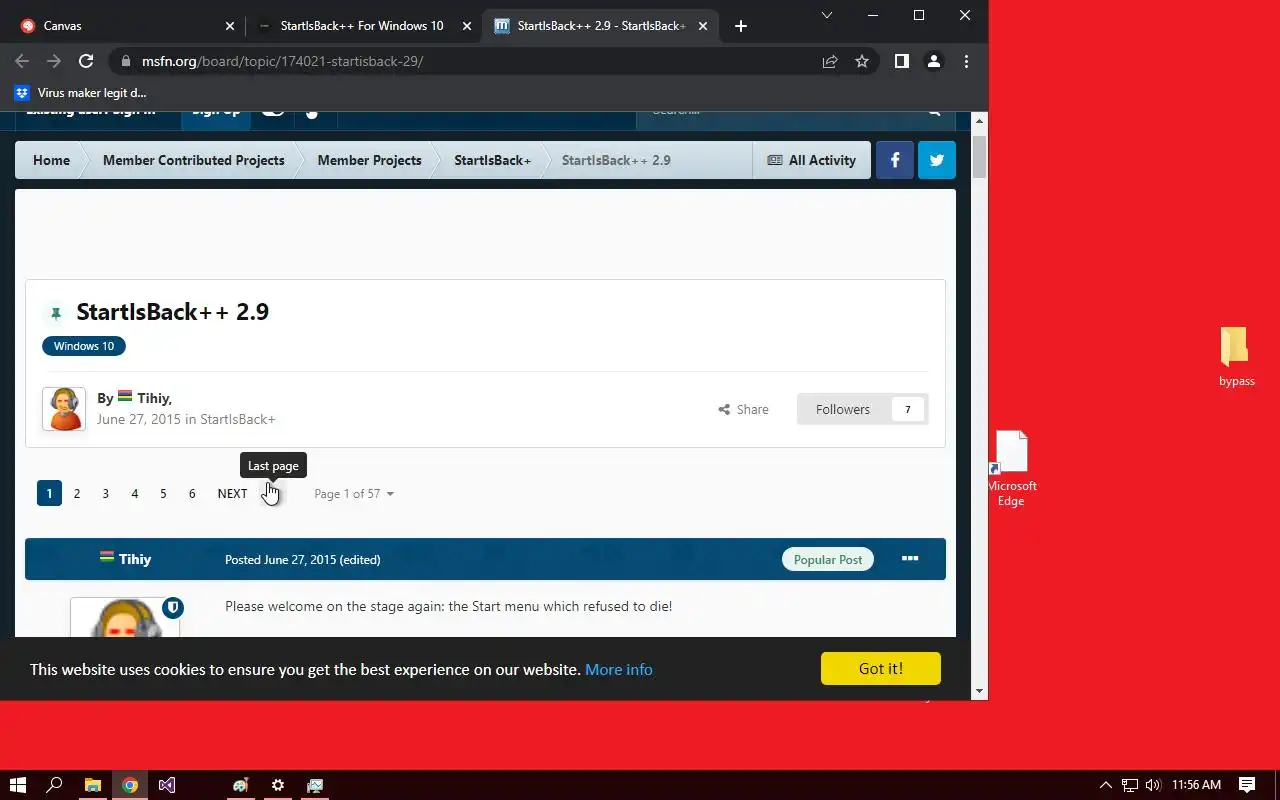Click the Twitter share icon

937,160
